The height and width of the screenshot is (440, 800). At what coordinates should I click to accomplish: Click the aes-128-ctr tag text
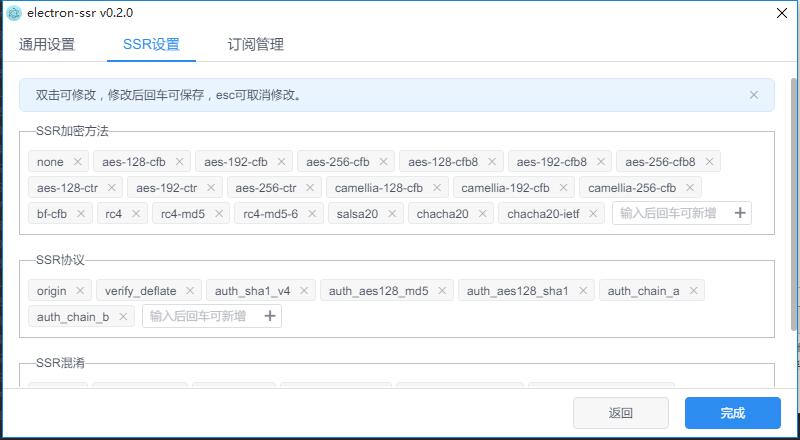click(x=67, y=188)
